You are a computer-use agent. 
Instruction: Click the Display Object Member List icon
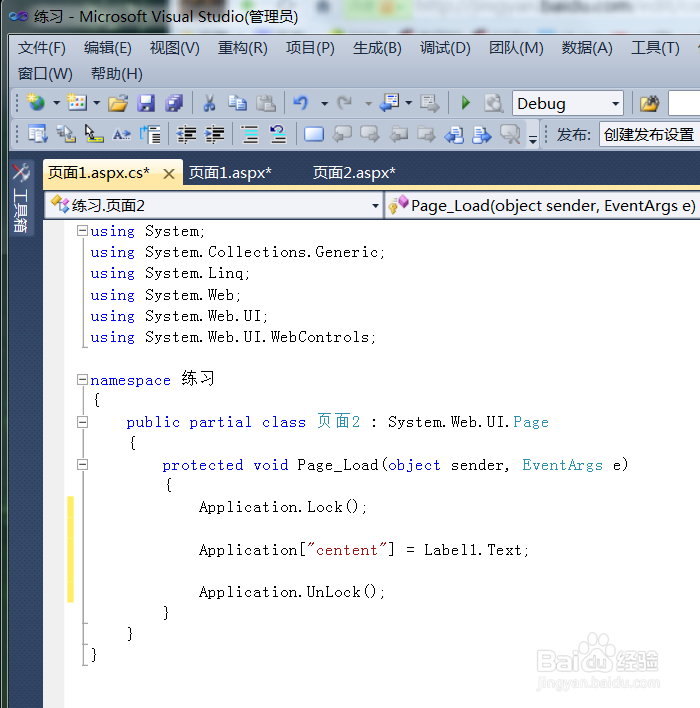[37, 134]
